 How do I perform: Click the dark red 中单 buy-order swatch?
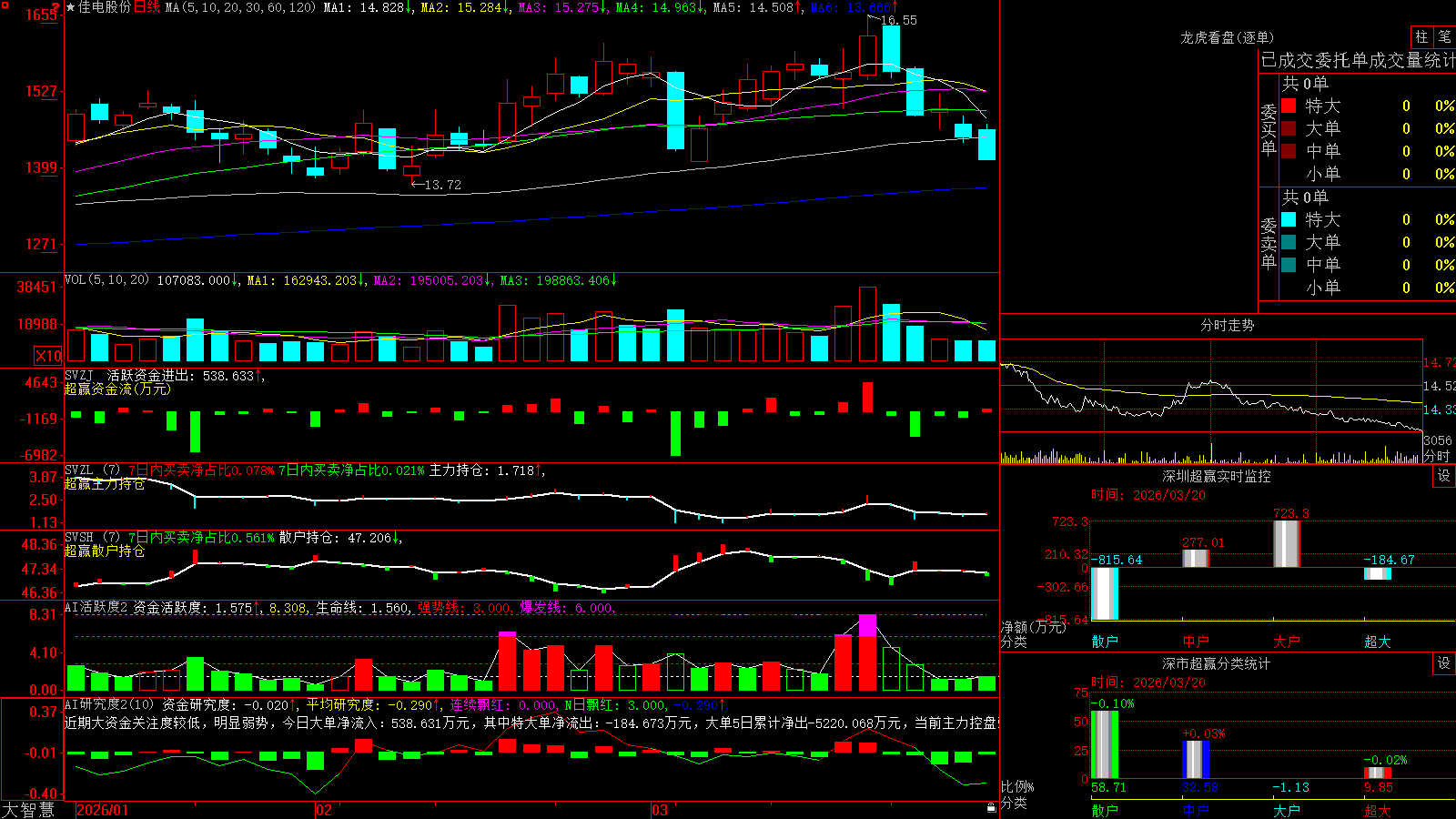tap(1289, 150)
